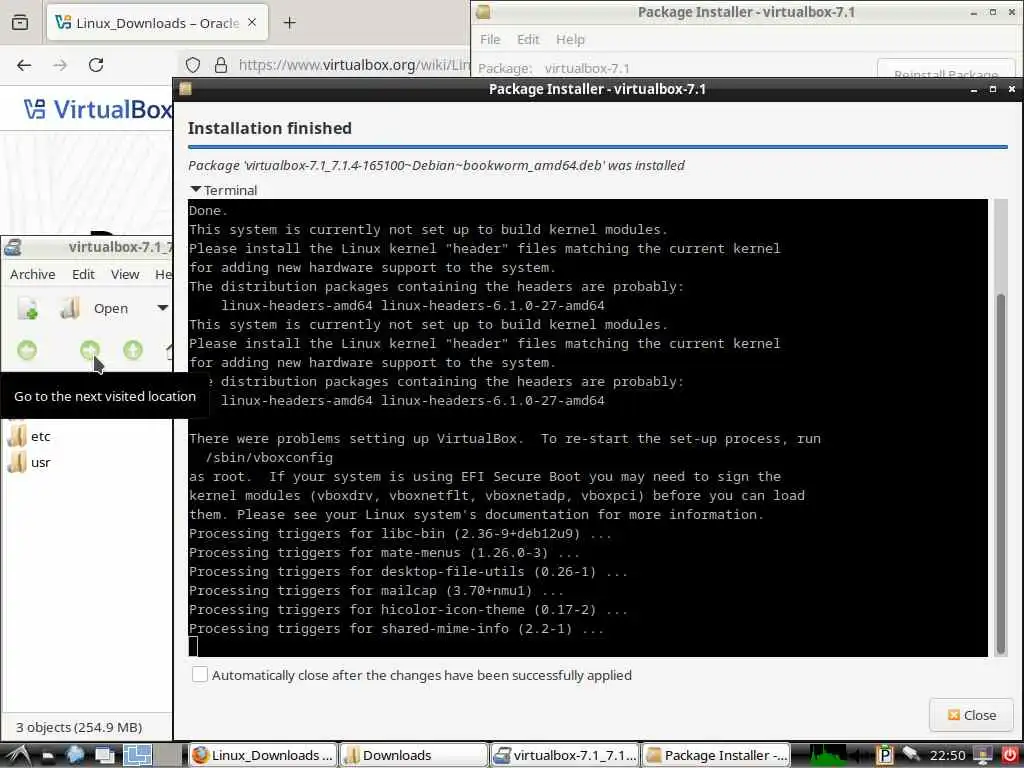The width and height of the screenshot is (1024, 768).
Task: Open Help menu in background Package Installer
Action: [570, 39]
